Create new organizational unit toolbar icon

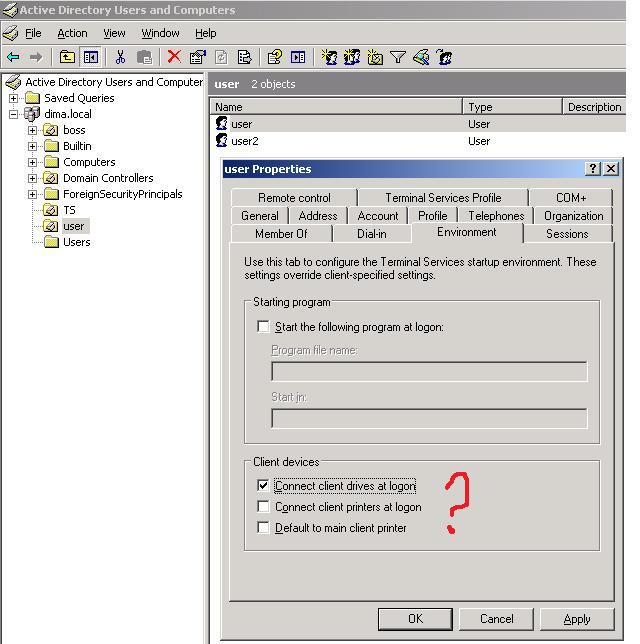tap(375, 57)
